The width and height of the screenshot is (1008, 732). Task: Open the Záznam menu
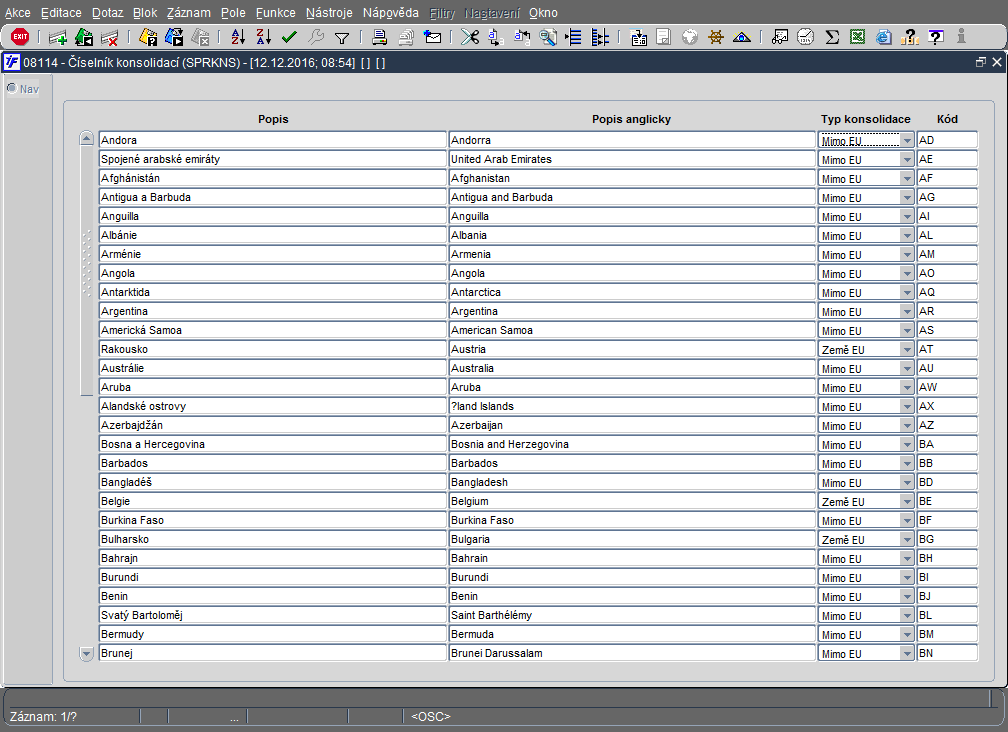(x=188, y=13)
